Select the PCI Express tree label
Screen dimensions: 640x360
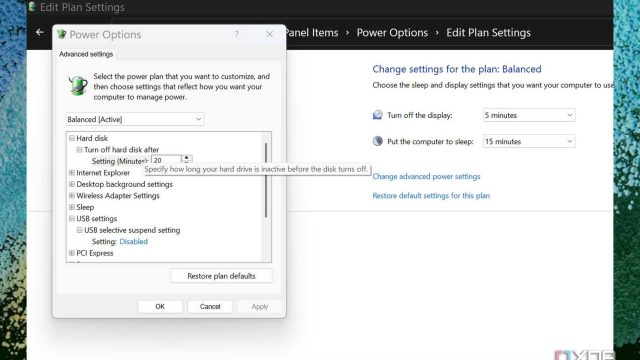(95, 253)
